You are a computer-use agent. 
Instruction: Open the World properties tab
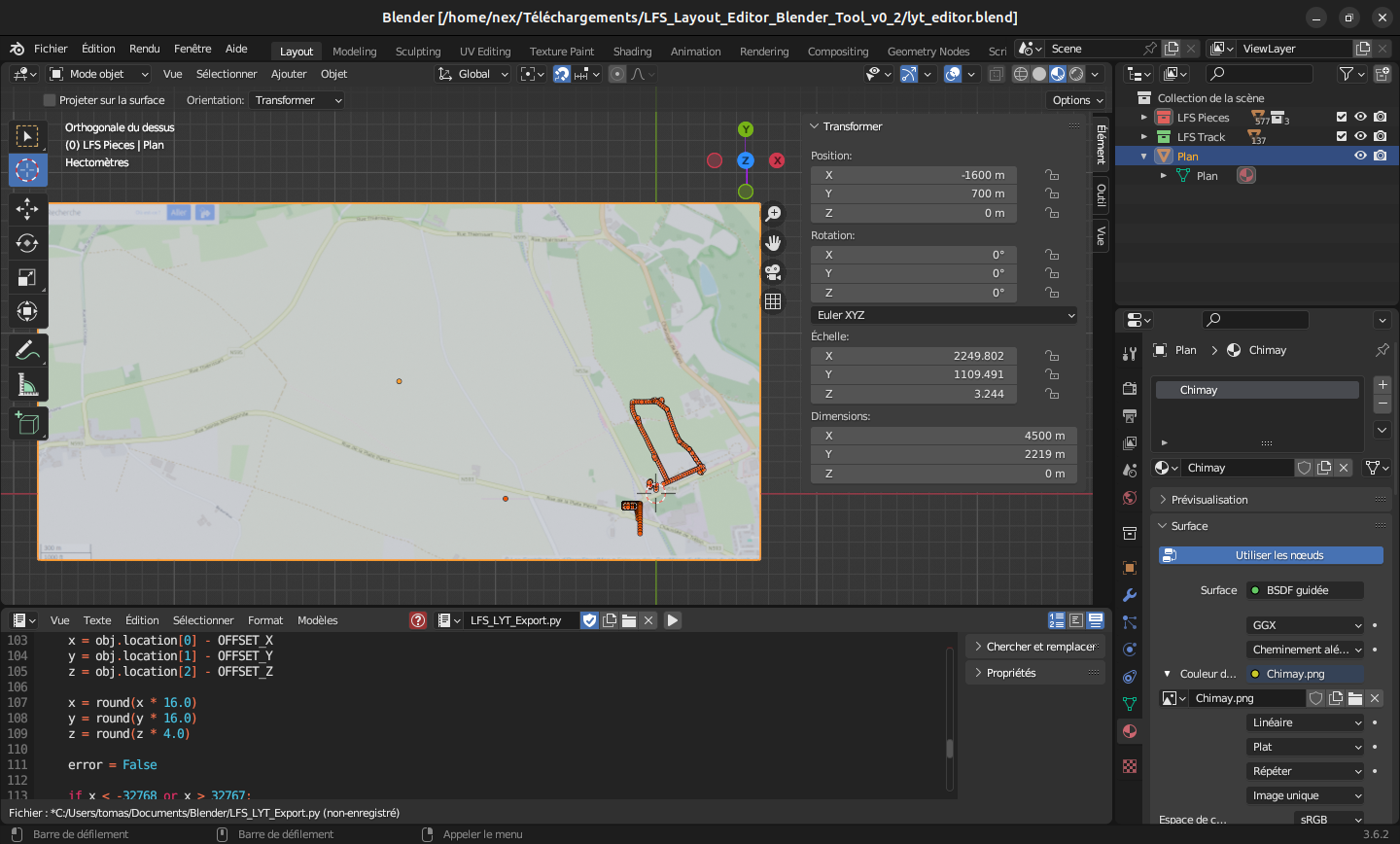tap(1130, 498)
